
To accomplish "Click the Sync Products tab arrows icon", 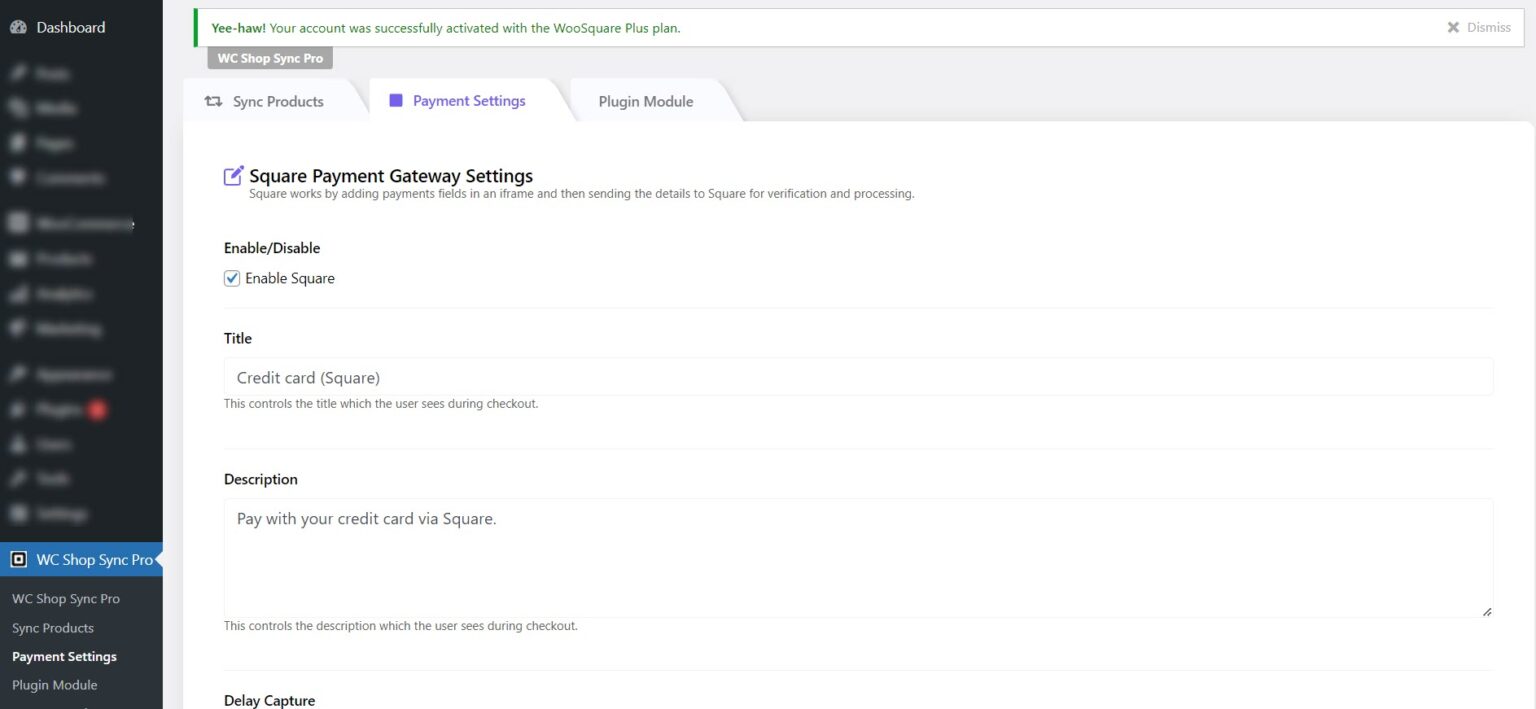I will (x=213, y=101).
